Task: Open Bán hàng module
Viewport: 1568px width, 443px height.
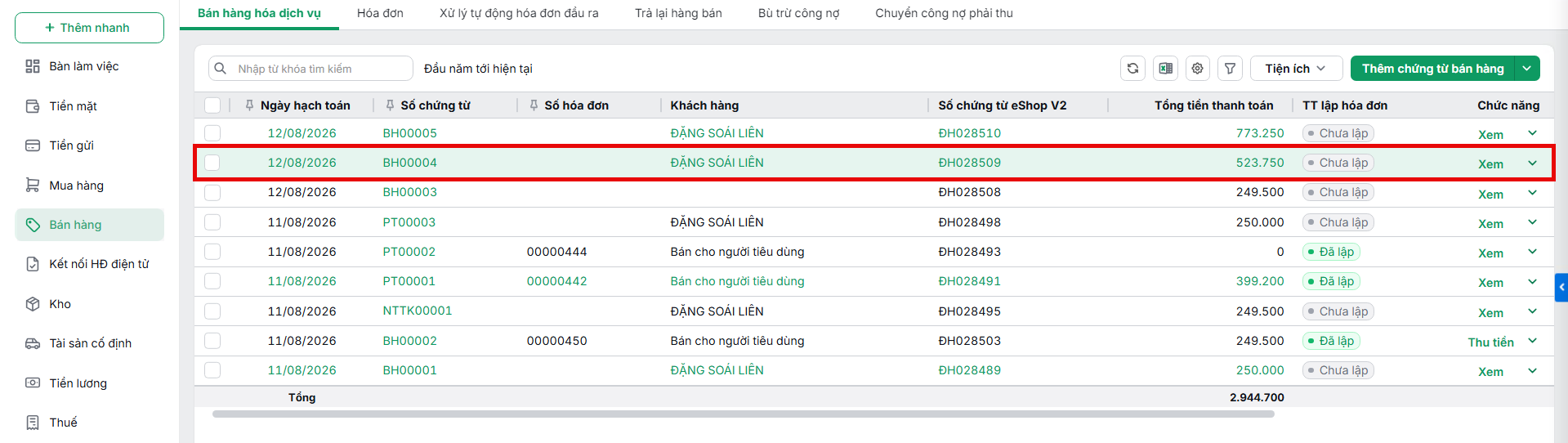Action: [x=89, y=225]
